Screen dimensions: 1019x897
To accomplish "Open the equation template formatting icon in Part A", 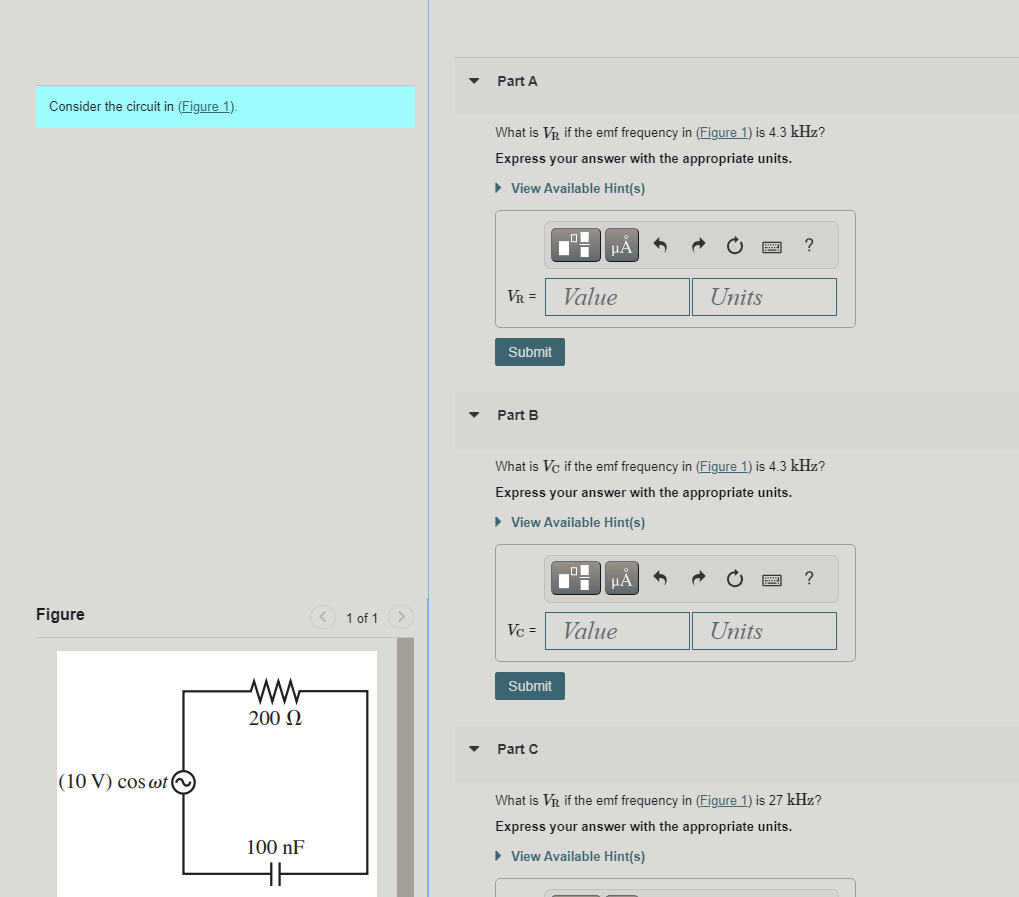I will click(x=574, y=244).
